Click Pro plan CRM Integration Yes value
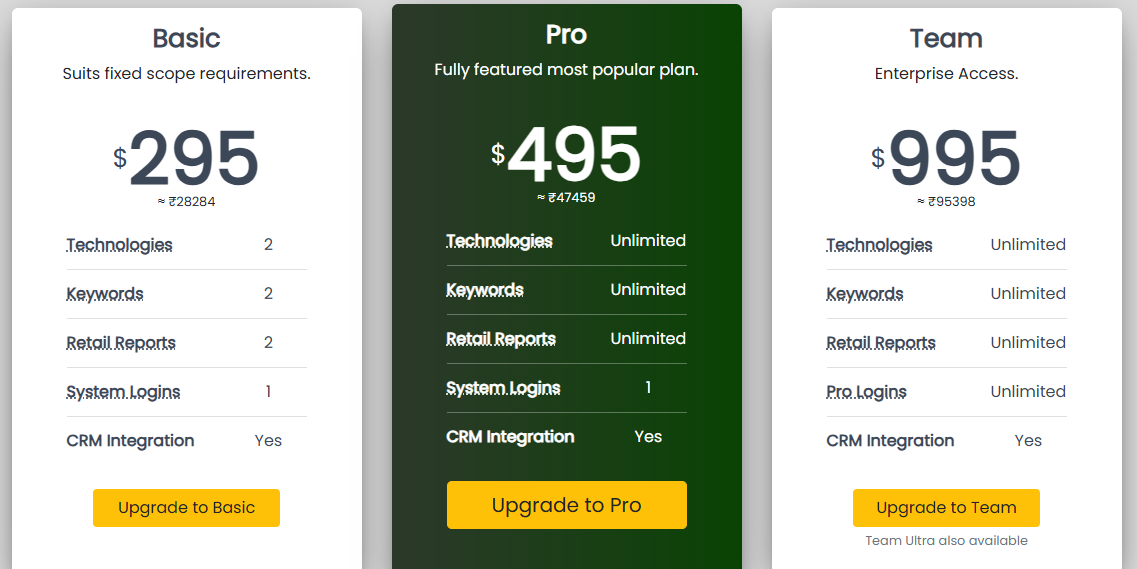The image size is (1137, 569). click(x=648, y=436)
